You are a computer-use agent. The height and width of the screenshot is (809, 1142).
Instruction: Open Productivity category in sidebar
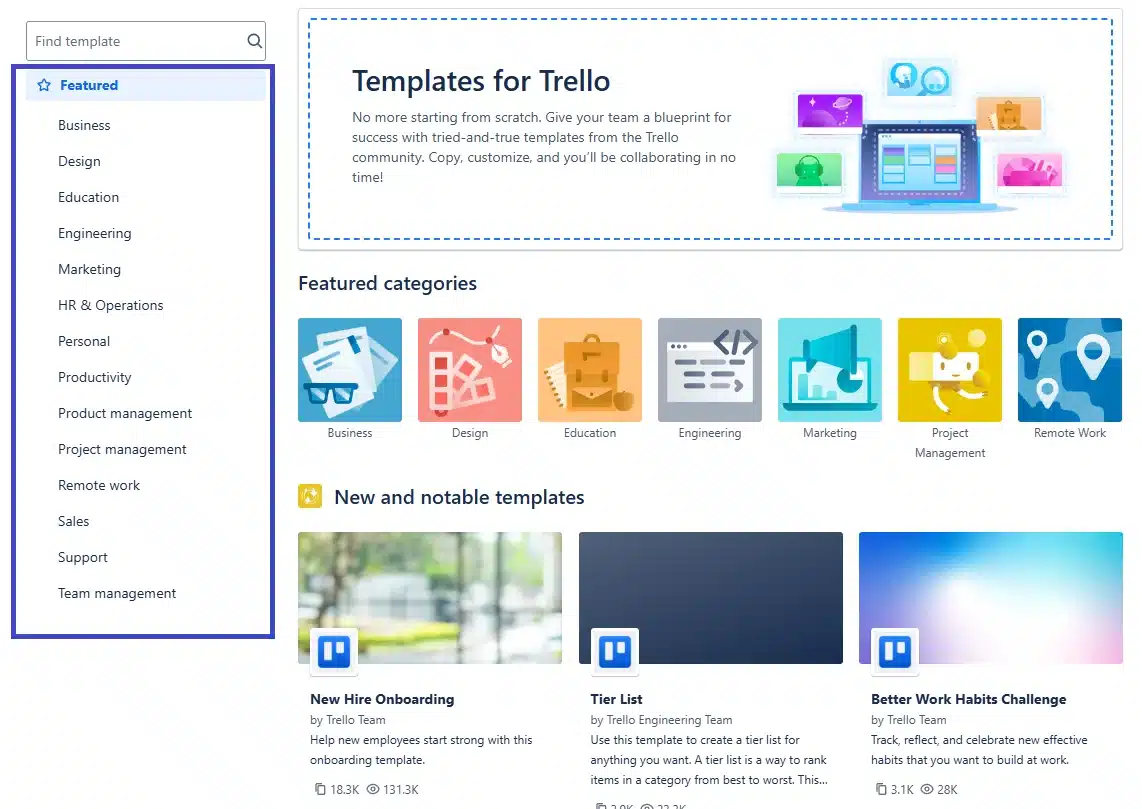tap(95, 377)
